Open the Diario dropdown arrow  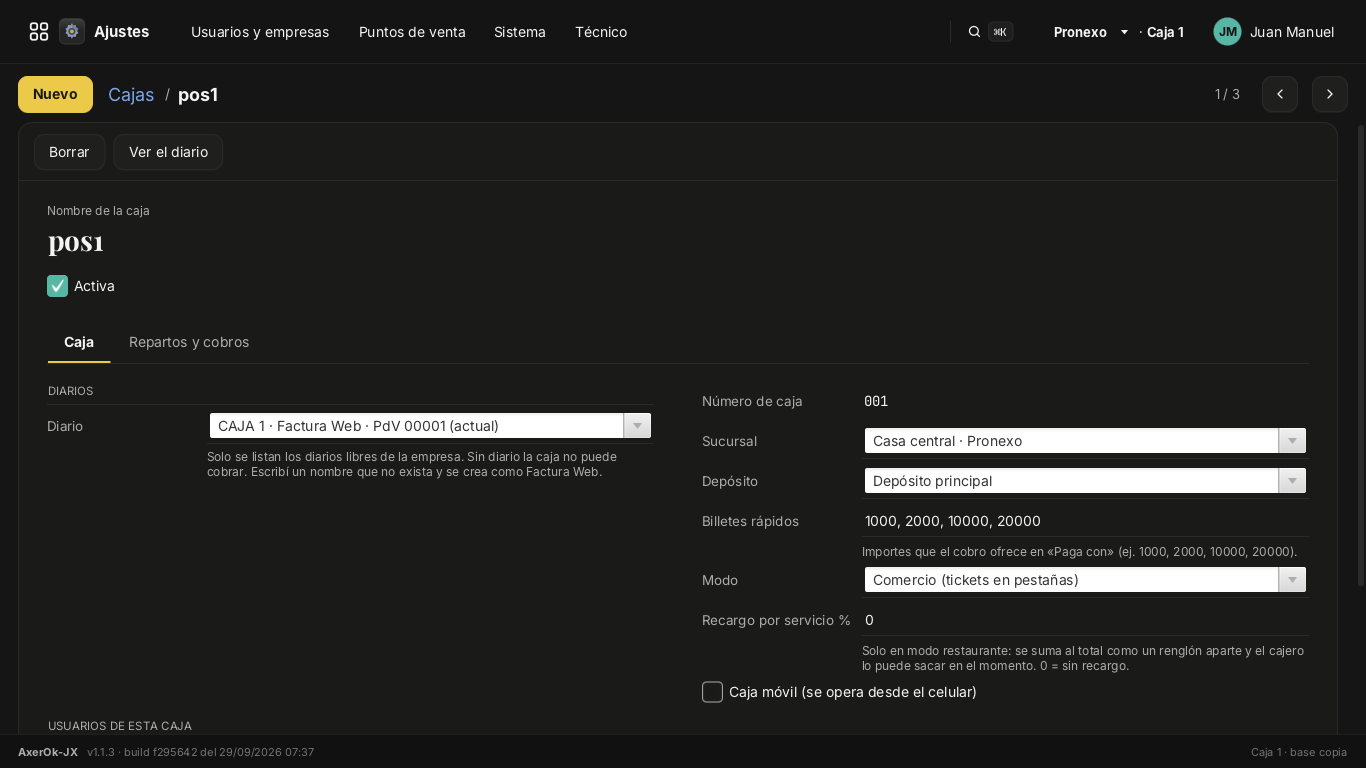coord(637,426)
